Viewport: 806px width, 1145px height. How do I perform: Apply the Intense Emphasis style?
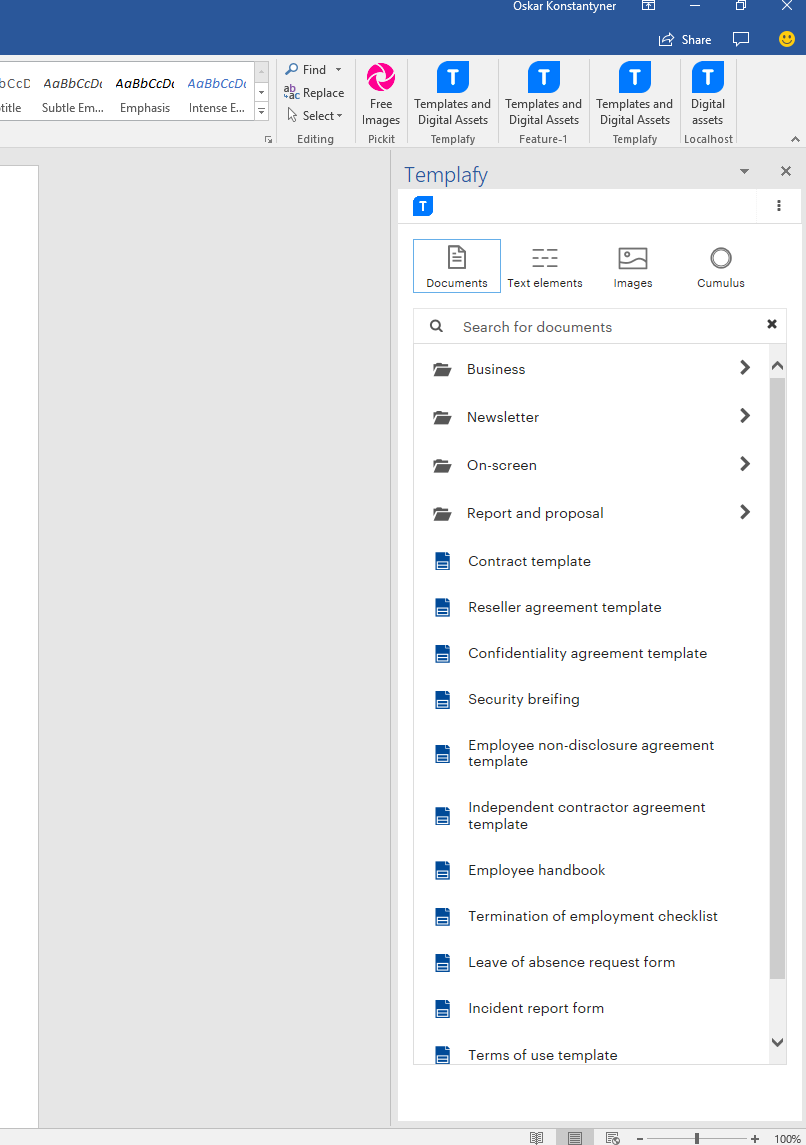(x=217, y=95)
